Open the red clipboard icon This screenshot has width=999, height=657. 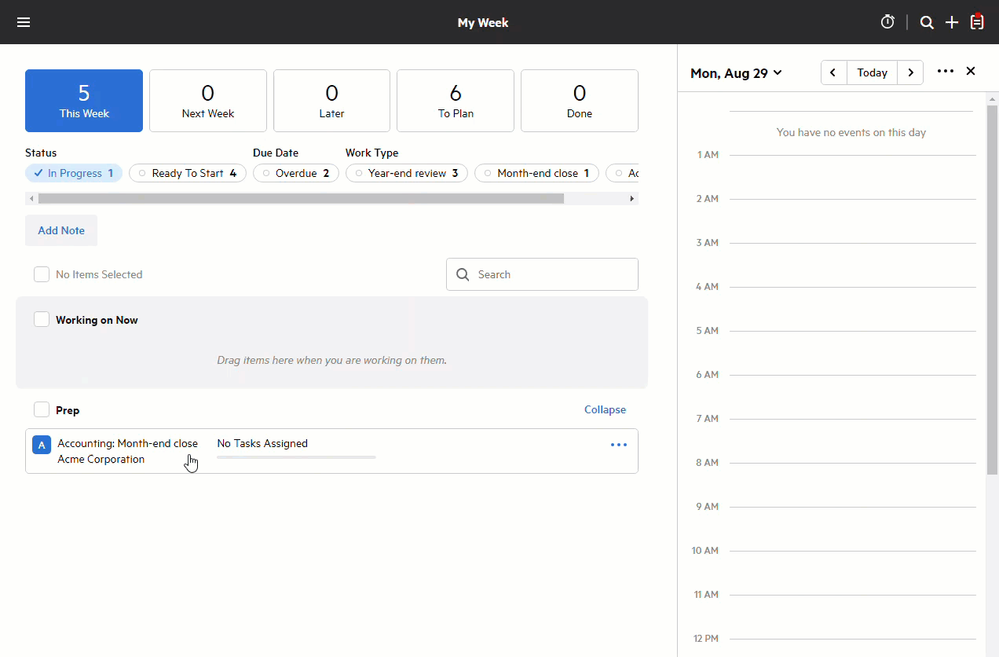point(977,22)
